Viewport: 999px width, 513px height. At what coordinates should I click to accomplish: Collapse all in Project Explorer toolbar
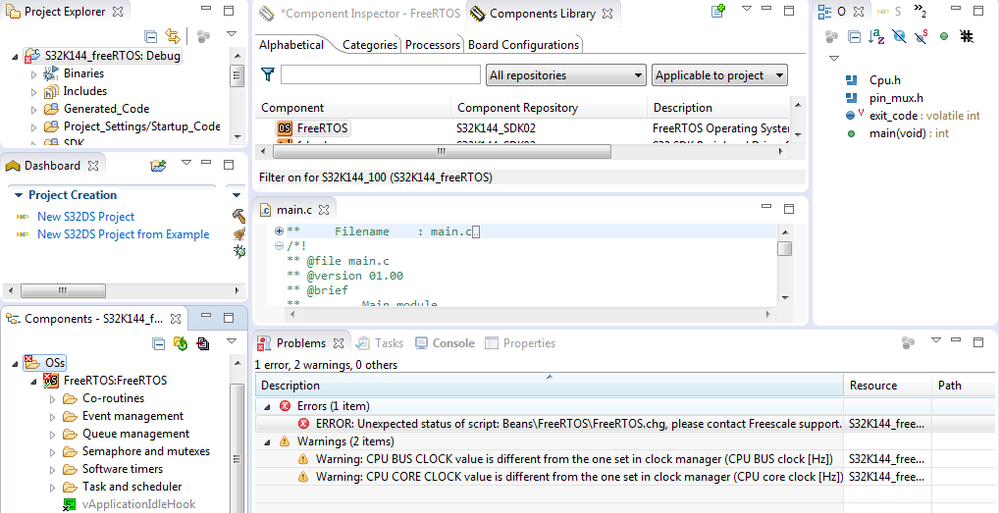151,36
